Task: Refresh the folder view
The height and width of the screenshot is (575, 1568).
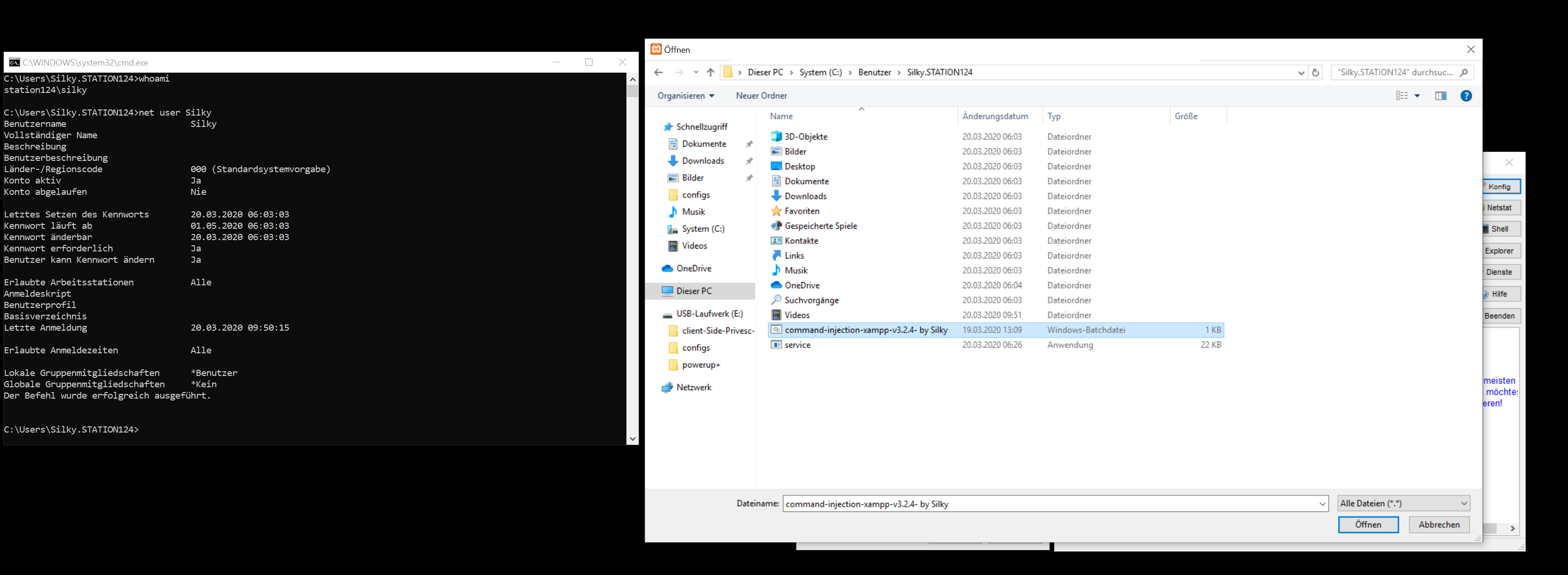Action: [x=1315, y=73]
